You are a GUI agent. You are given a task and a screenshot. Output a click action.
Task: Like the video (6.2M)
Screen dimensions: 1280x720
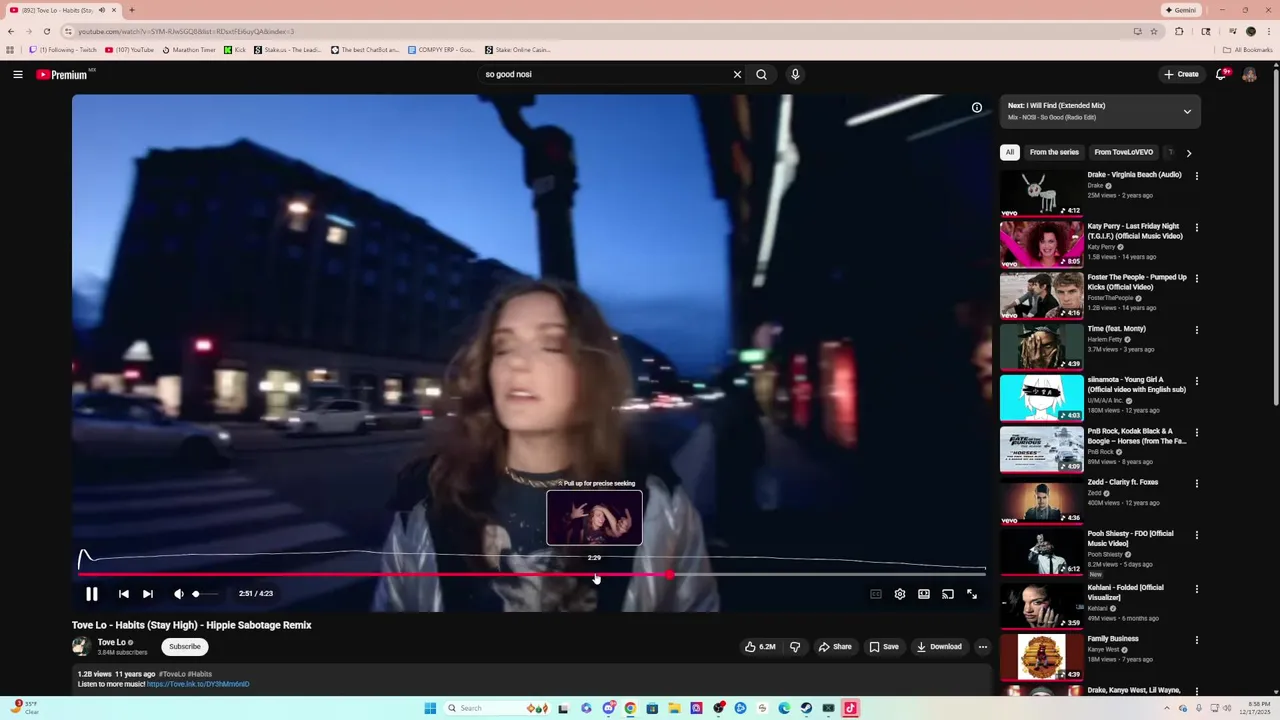(x=759, y=647)
